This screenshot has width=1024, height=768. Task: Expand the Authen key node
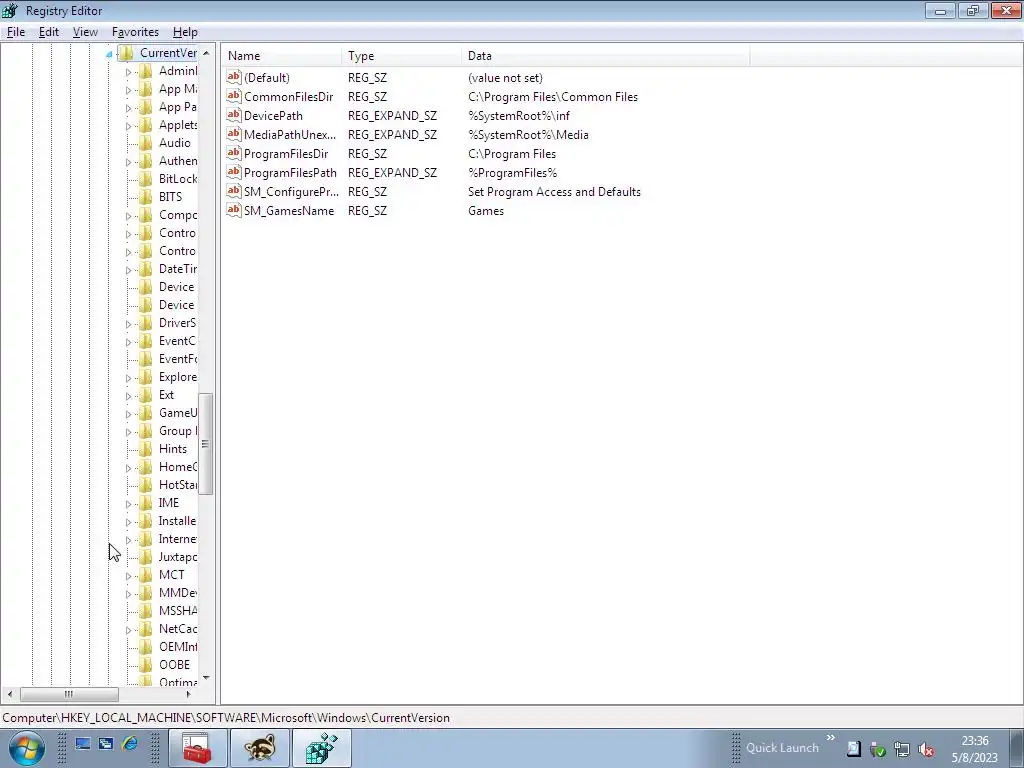[129, 162]
